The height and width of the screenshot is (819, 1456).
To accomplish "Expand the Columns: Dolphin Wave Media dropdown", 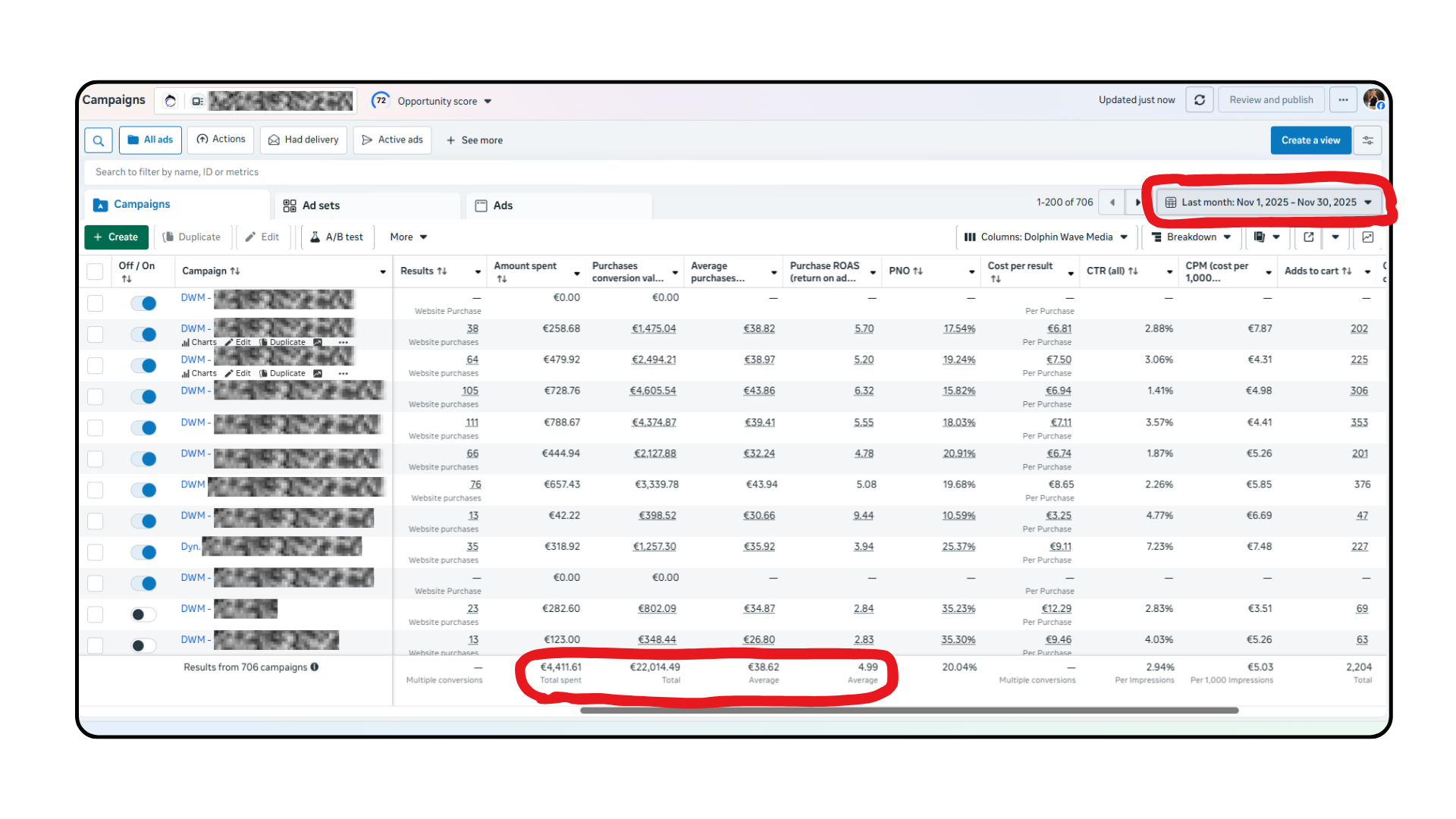I will (x=1046, y=237).
